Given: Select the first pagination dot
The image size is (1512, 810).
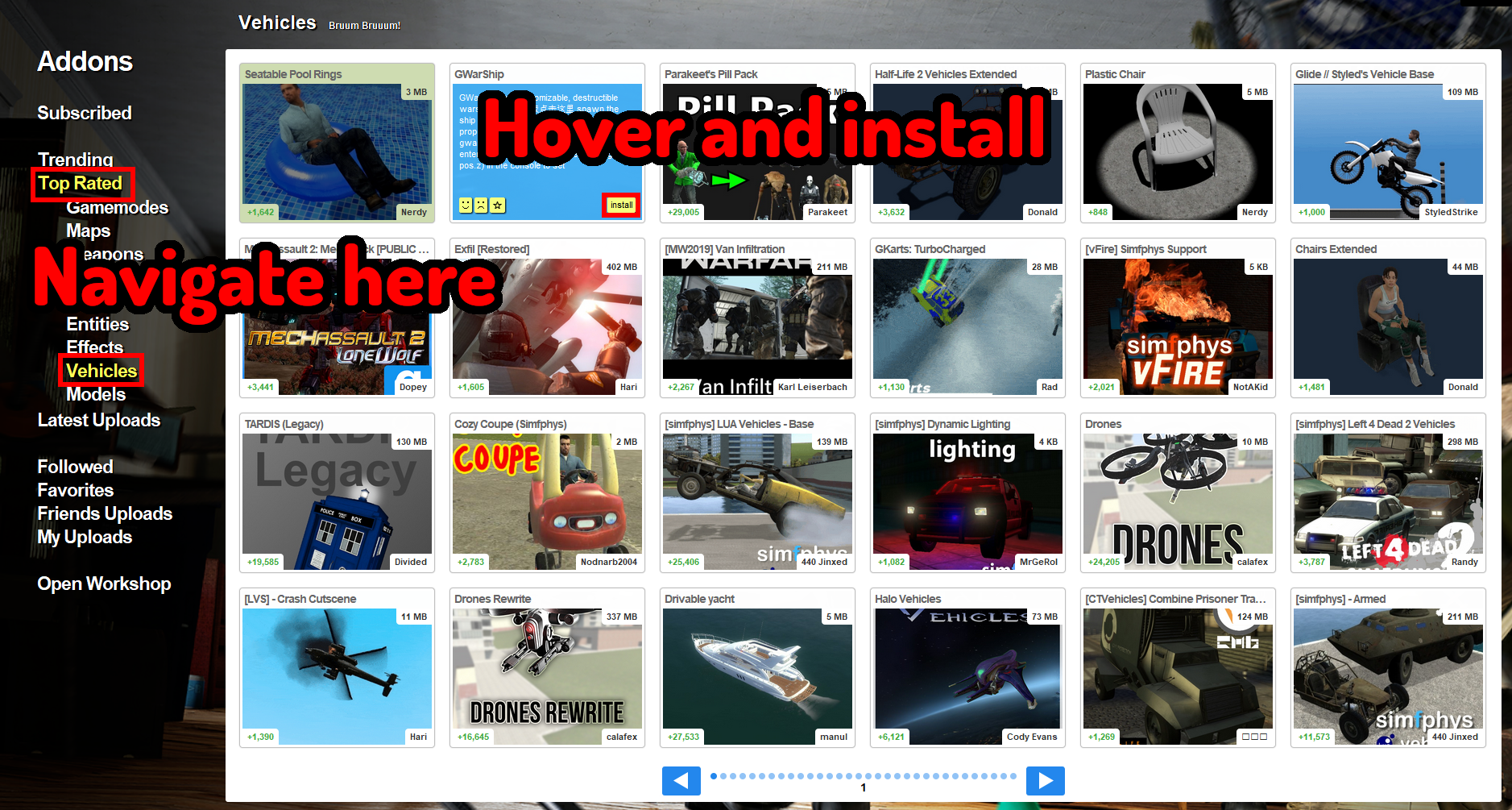Looking at the screenshot, I should pos(714,776).
